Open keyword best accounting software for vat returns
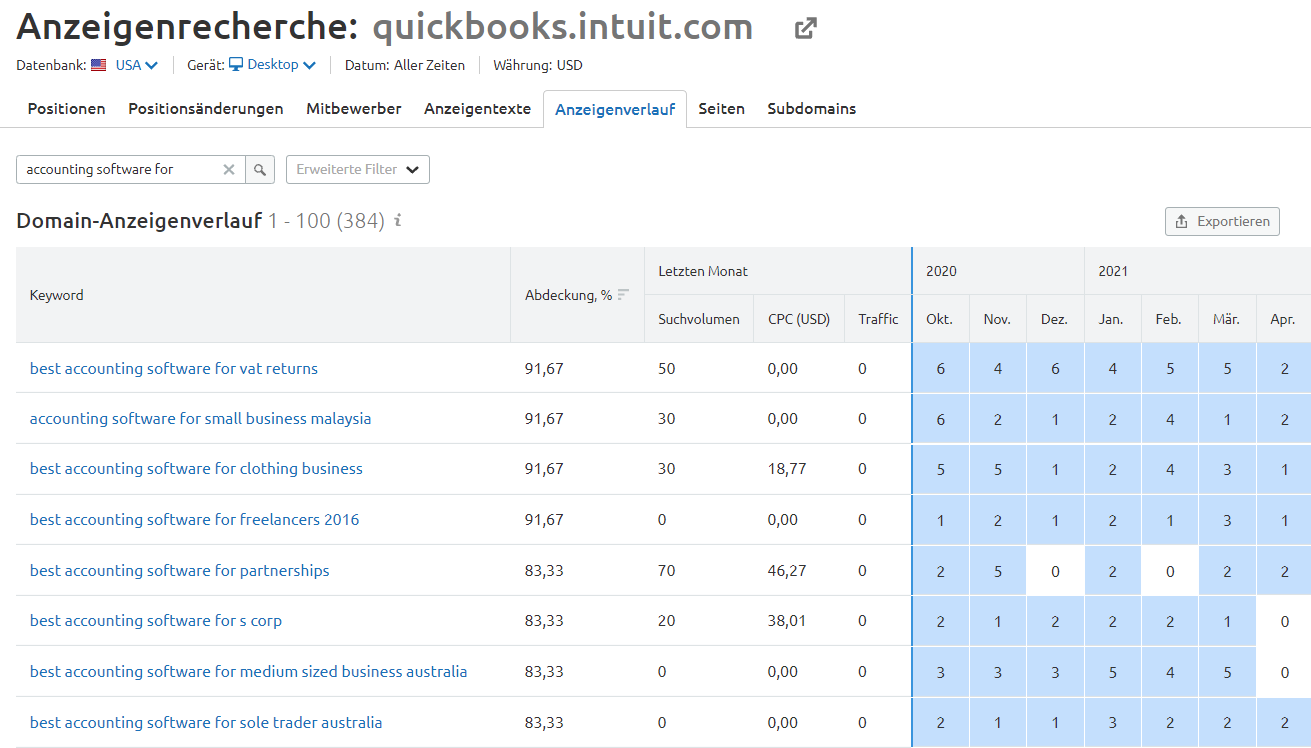Viewport: 1311px width, 748px height. click(174, 368)
